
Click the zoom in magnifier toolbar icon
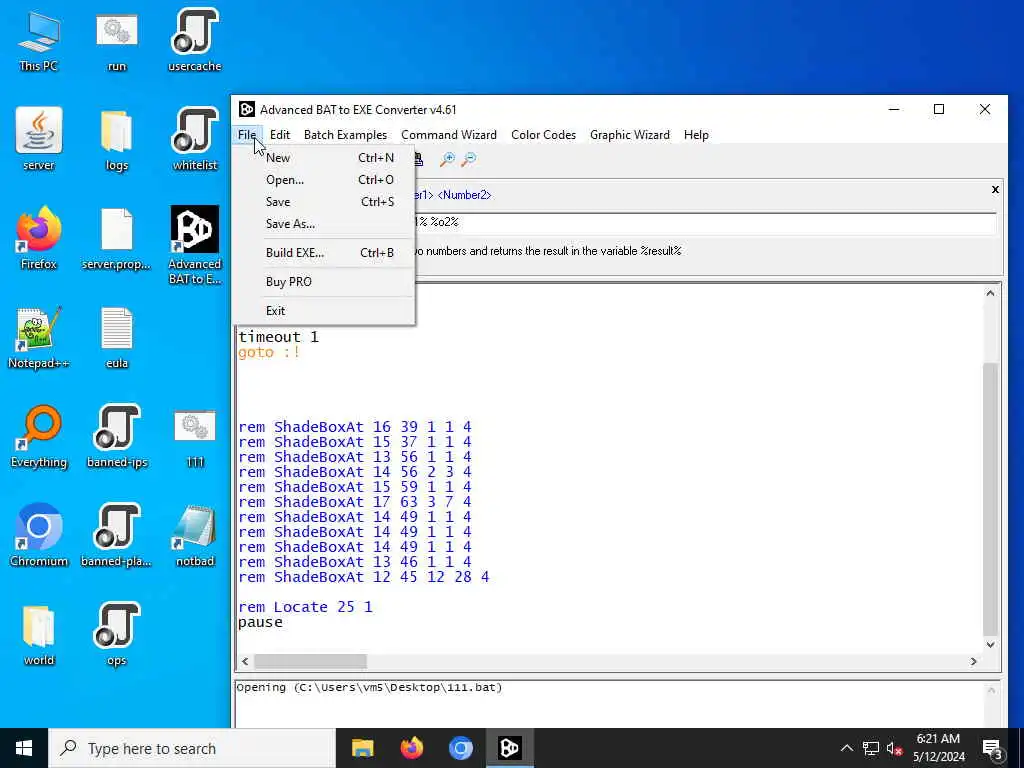tap(447, 159)
